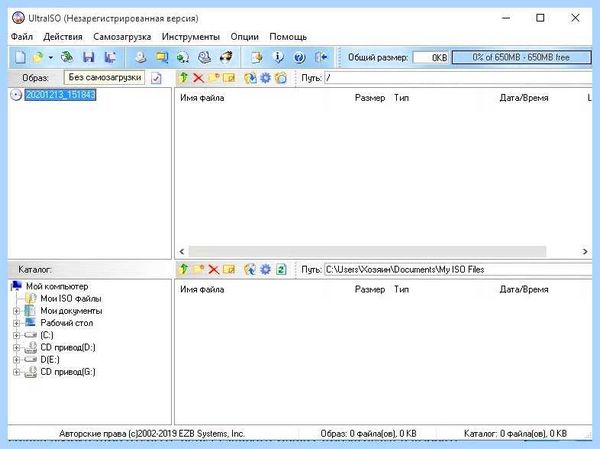Click the add files icon in image toolbar
Screen dimensions: 600x449
250,78
